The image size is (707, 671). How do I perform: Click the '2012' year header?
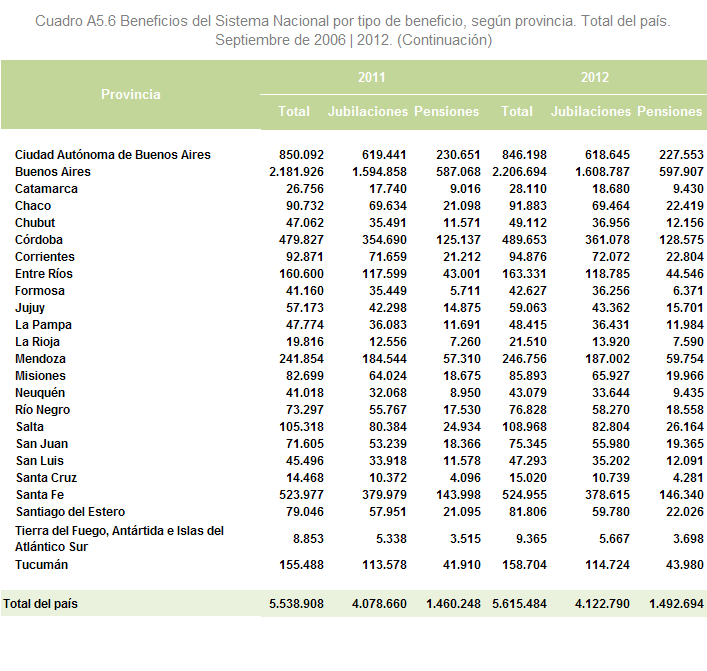(595, 78)
